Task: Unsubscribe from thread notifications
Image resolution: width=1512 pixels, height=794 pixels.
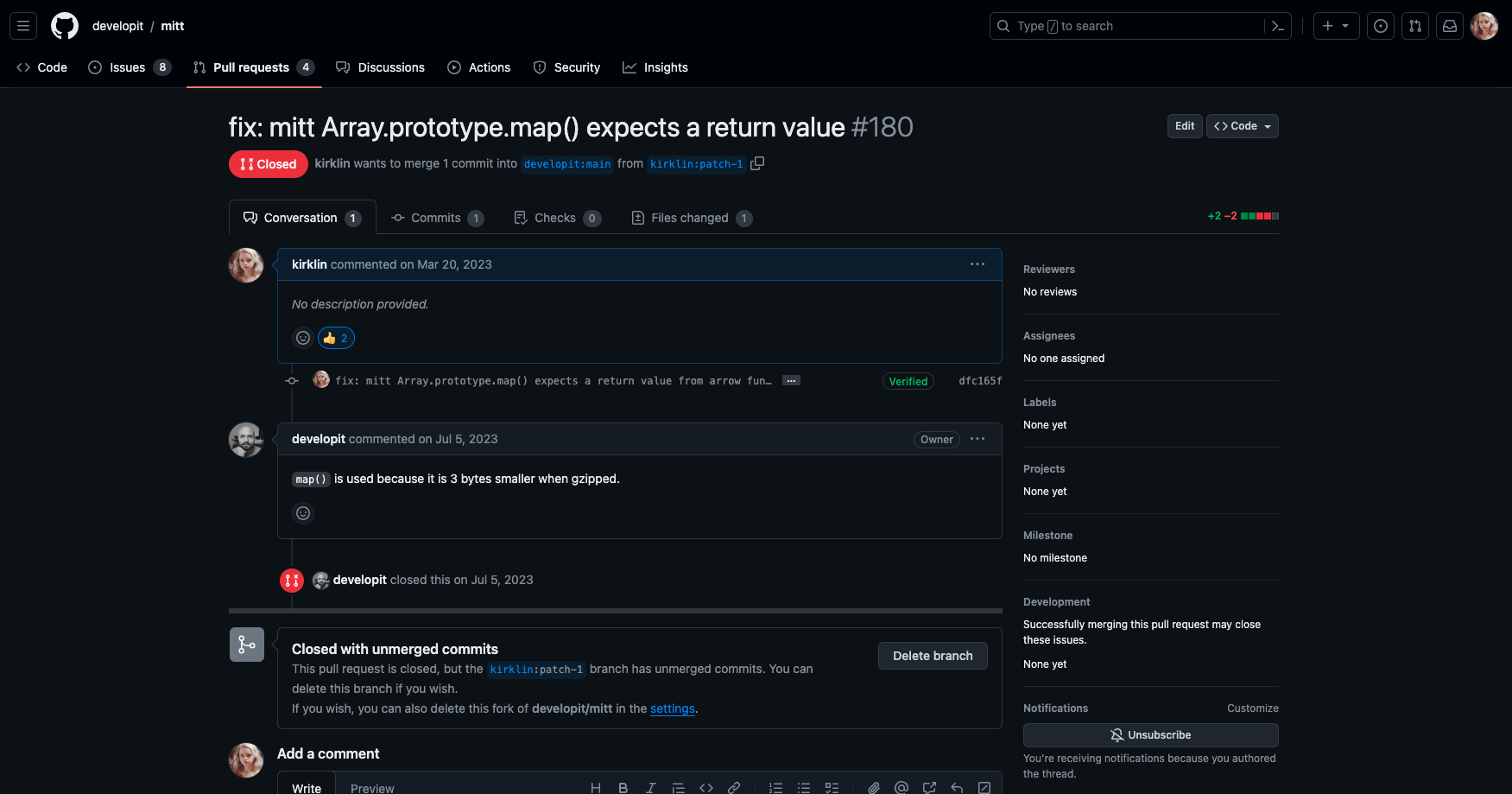Action: tap(1150, 735)
